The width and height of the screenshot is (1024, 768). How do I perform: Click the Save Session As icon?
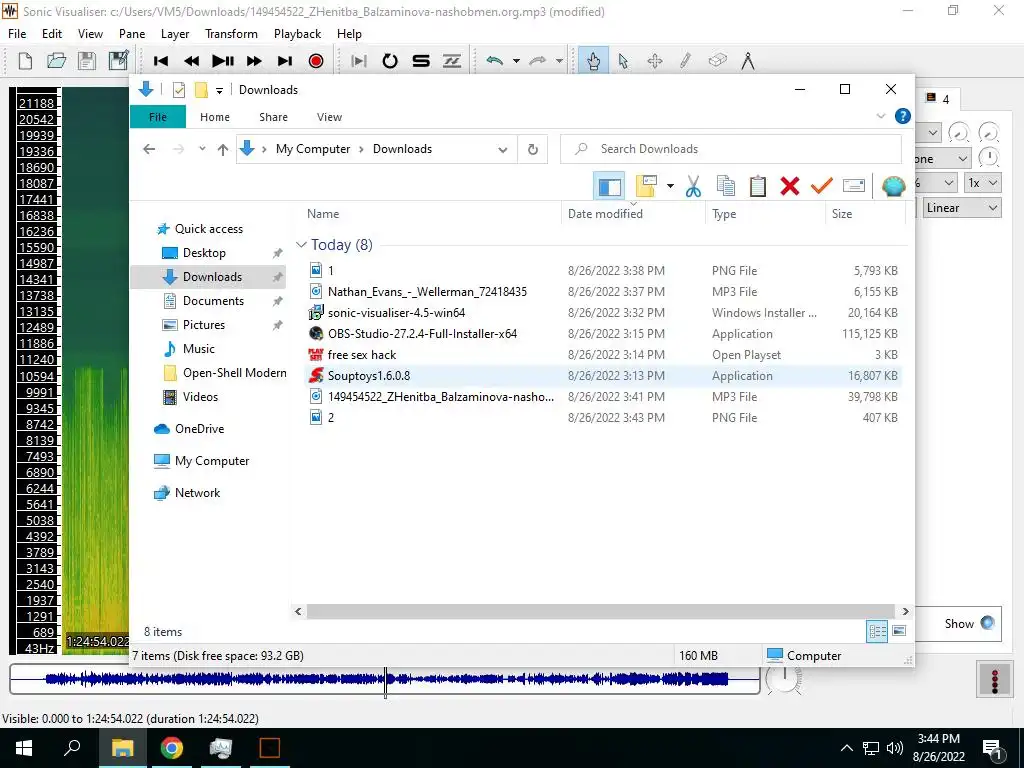coord(118,61)
